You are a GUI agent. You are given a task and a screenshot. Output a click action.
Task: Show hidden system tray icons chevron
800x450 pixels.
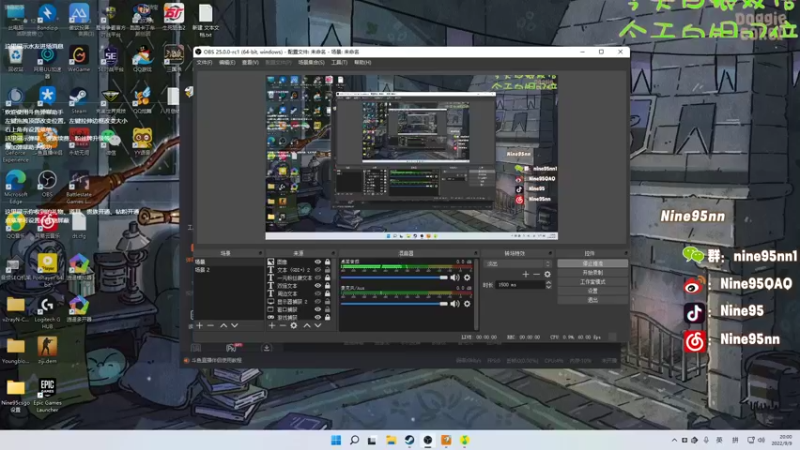pyautogui.click(x=674, y=440)
